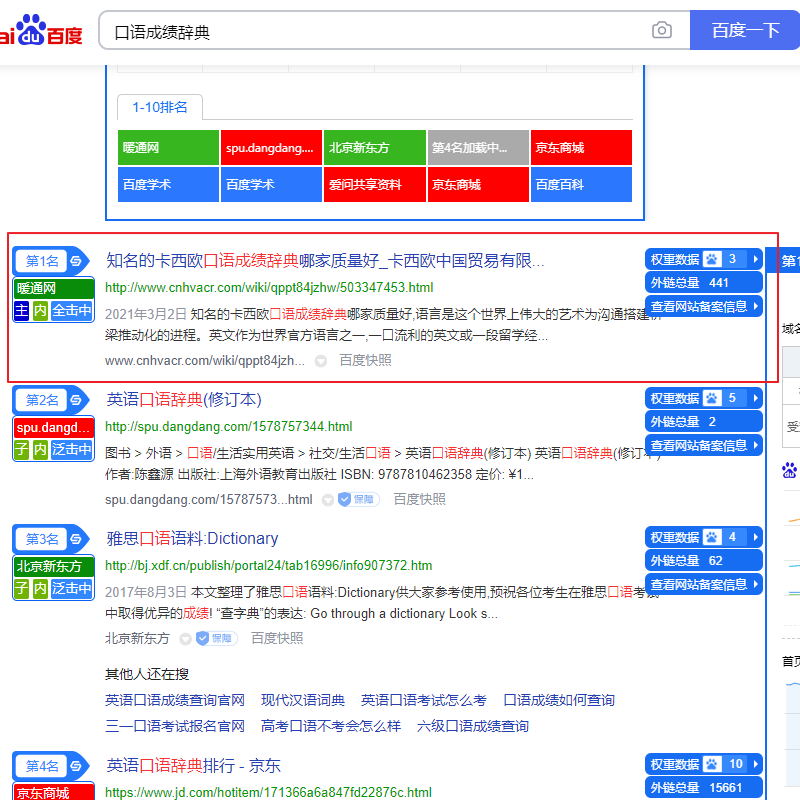Open dropdown arrow after 北京新东方 source

185,639
